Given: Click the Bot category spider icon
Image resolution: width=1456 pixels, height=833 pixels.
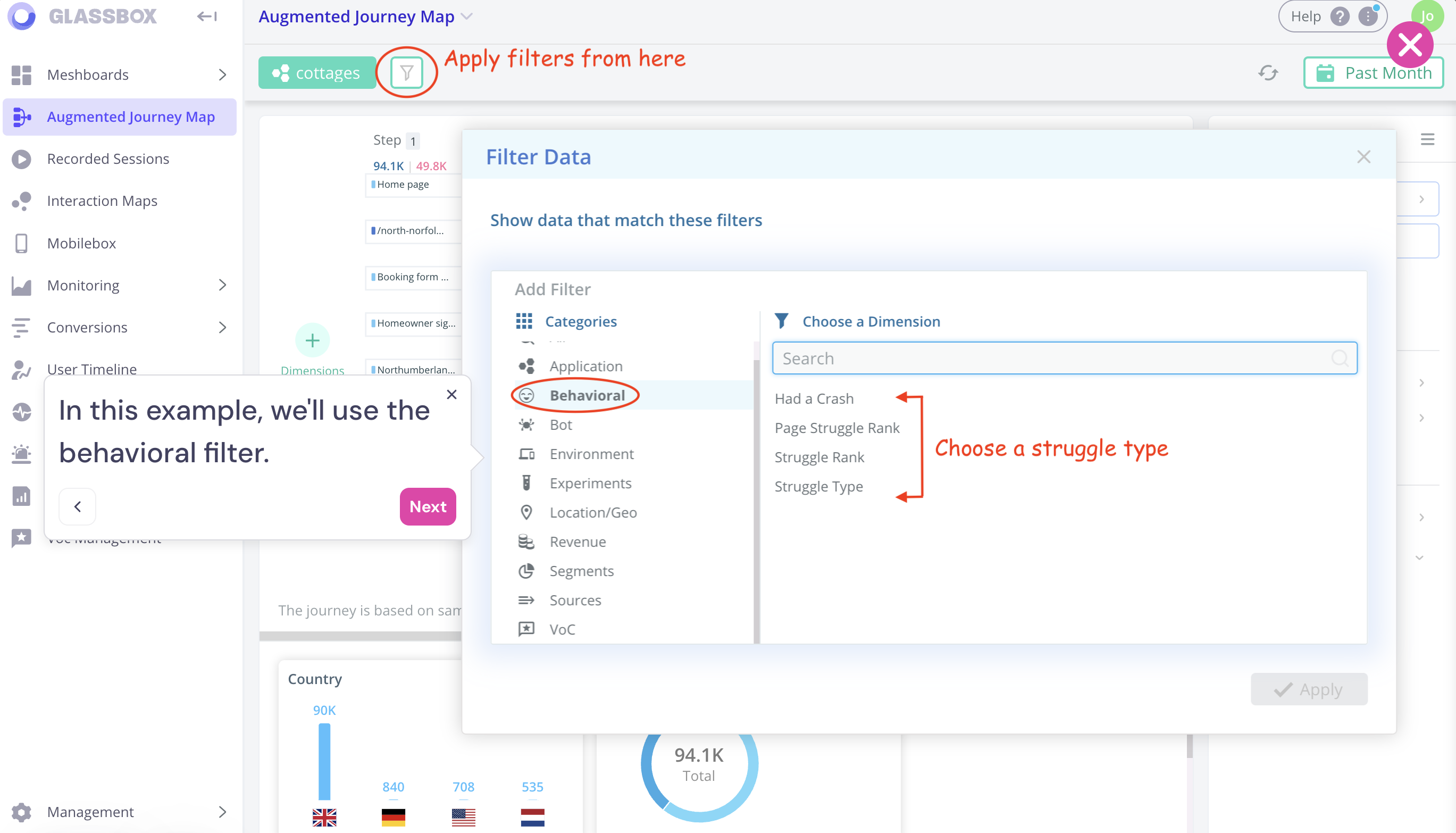Looking at the screenshot, I should tap(525, 424).
